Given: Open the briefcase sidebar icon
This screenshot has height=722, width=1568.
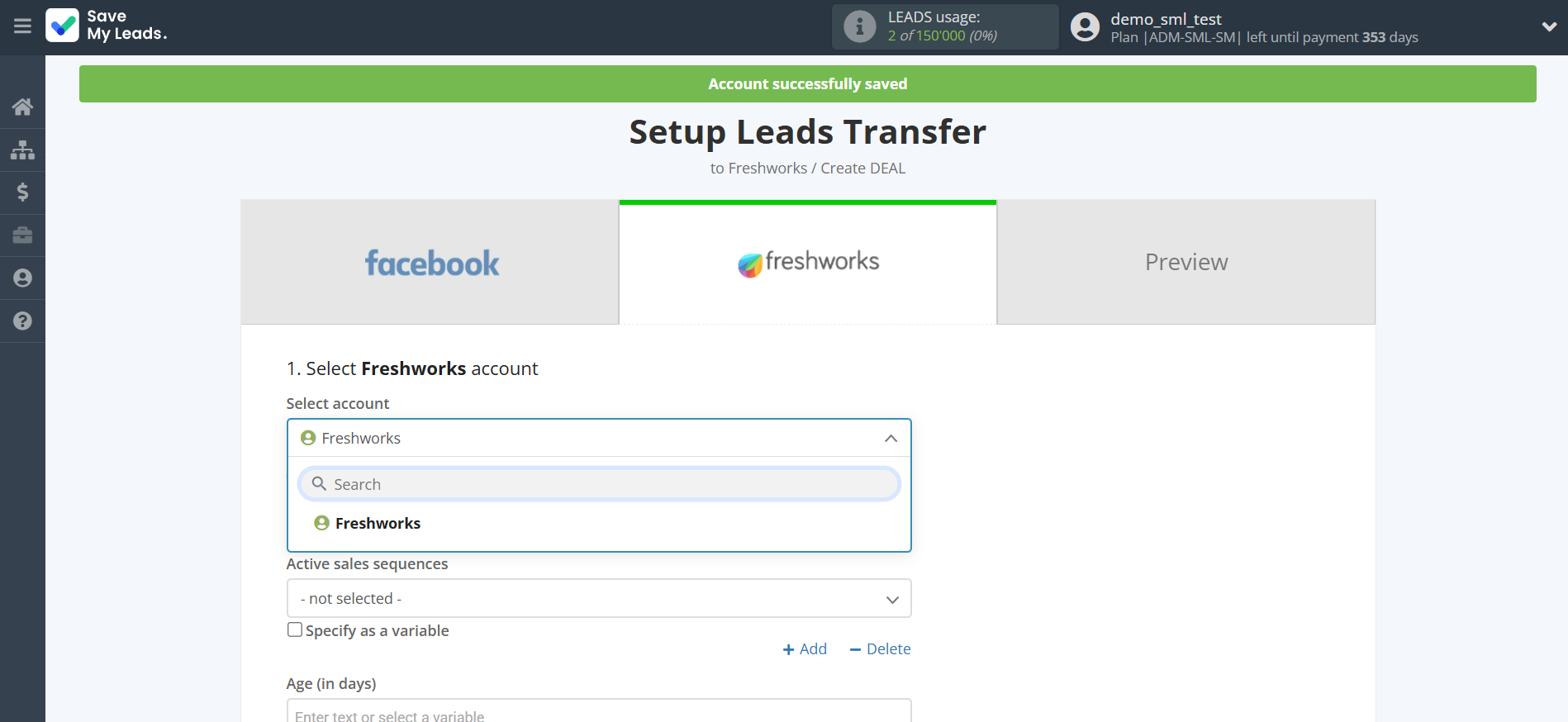Looking at the screenshot, I should (x=22, y=235).
